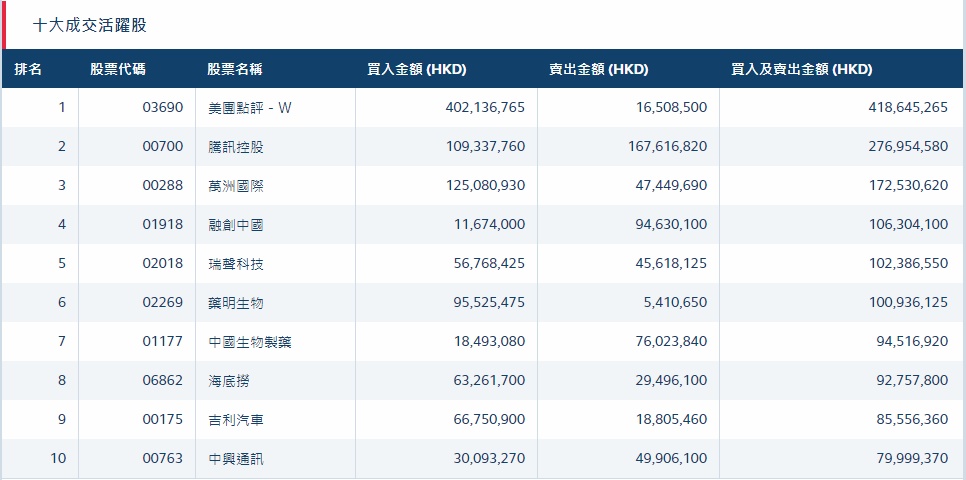Open the 中國生物製藥 row

point(250,342)
